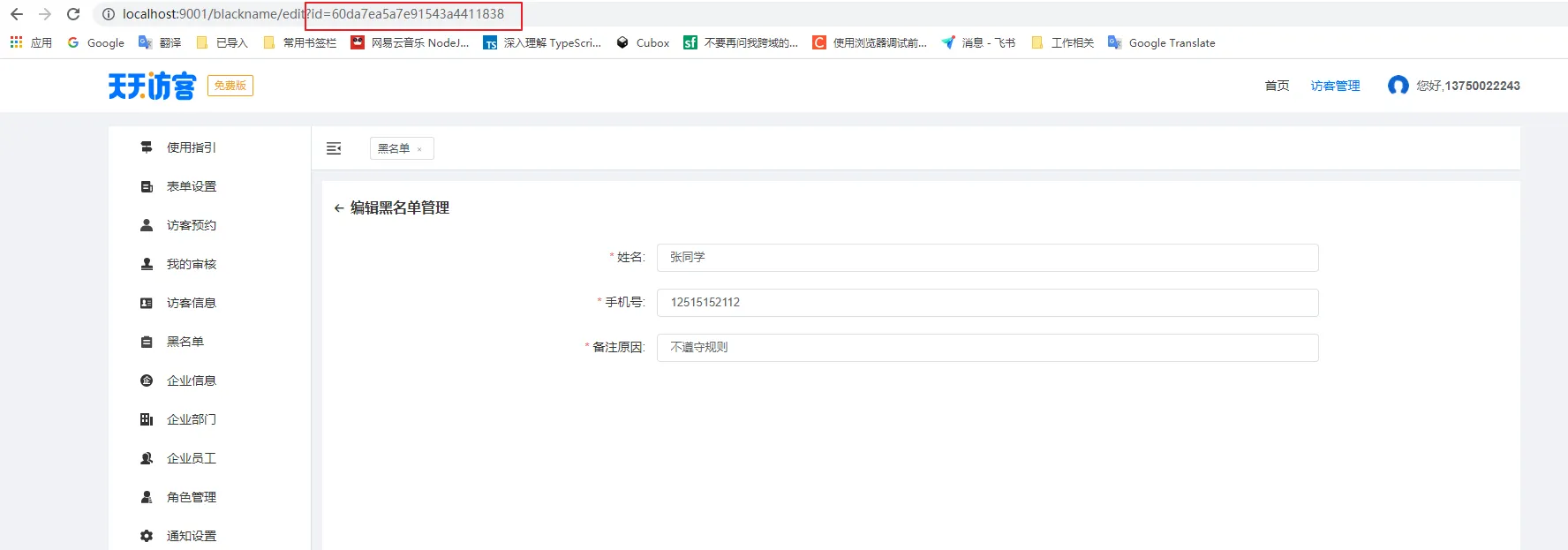Open the 应用 apps grid bookmark
This screenshot has width=1568, height=550.
(31, 42)
